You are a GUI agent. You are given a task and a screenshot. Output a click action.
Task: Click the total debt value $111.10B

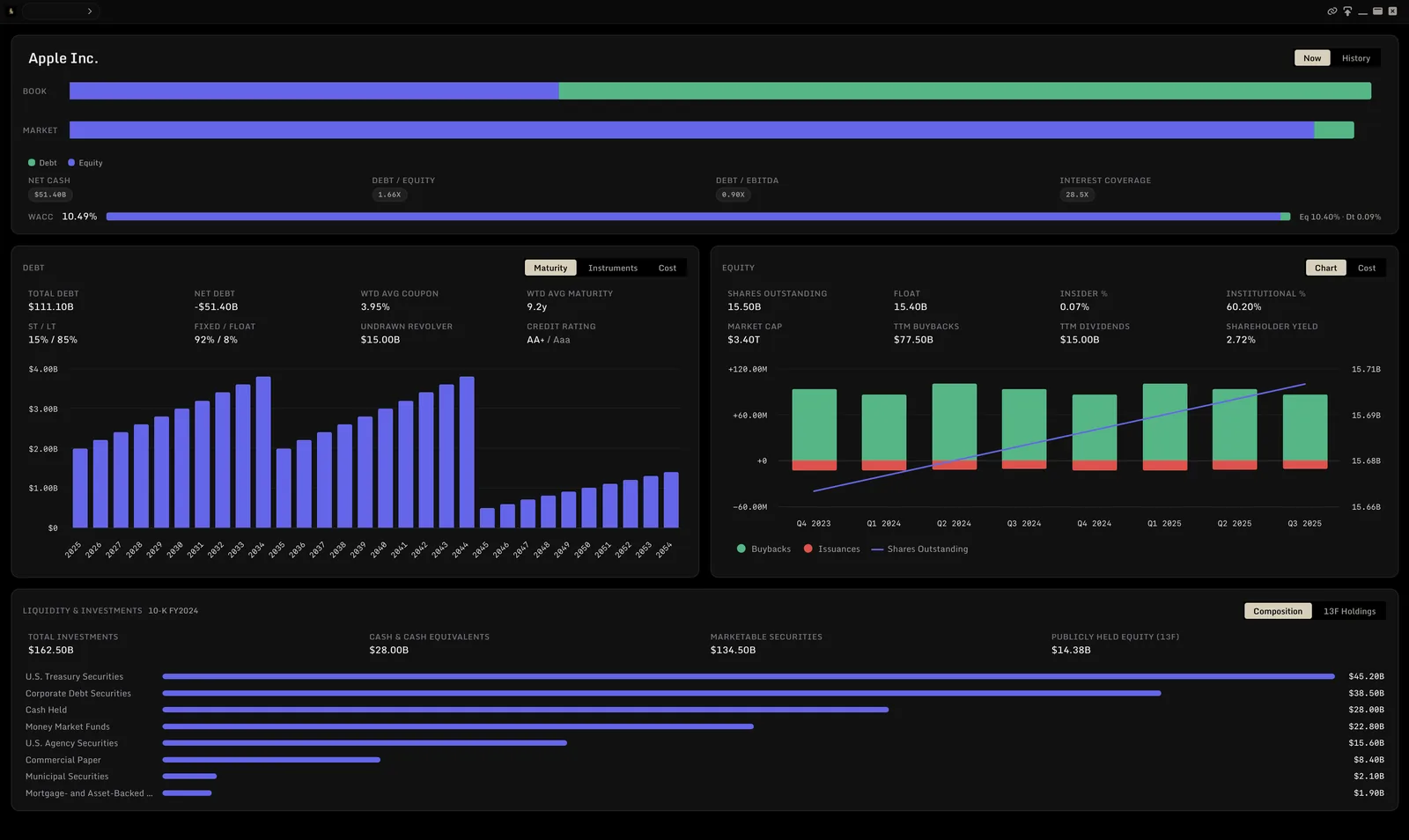pyautogui.click(x=51, y=307)
